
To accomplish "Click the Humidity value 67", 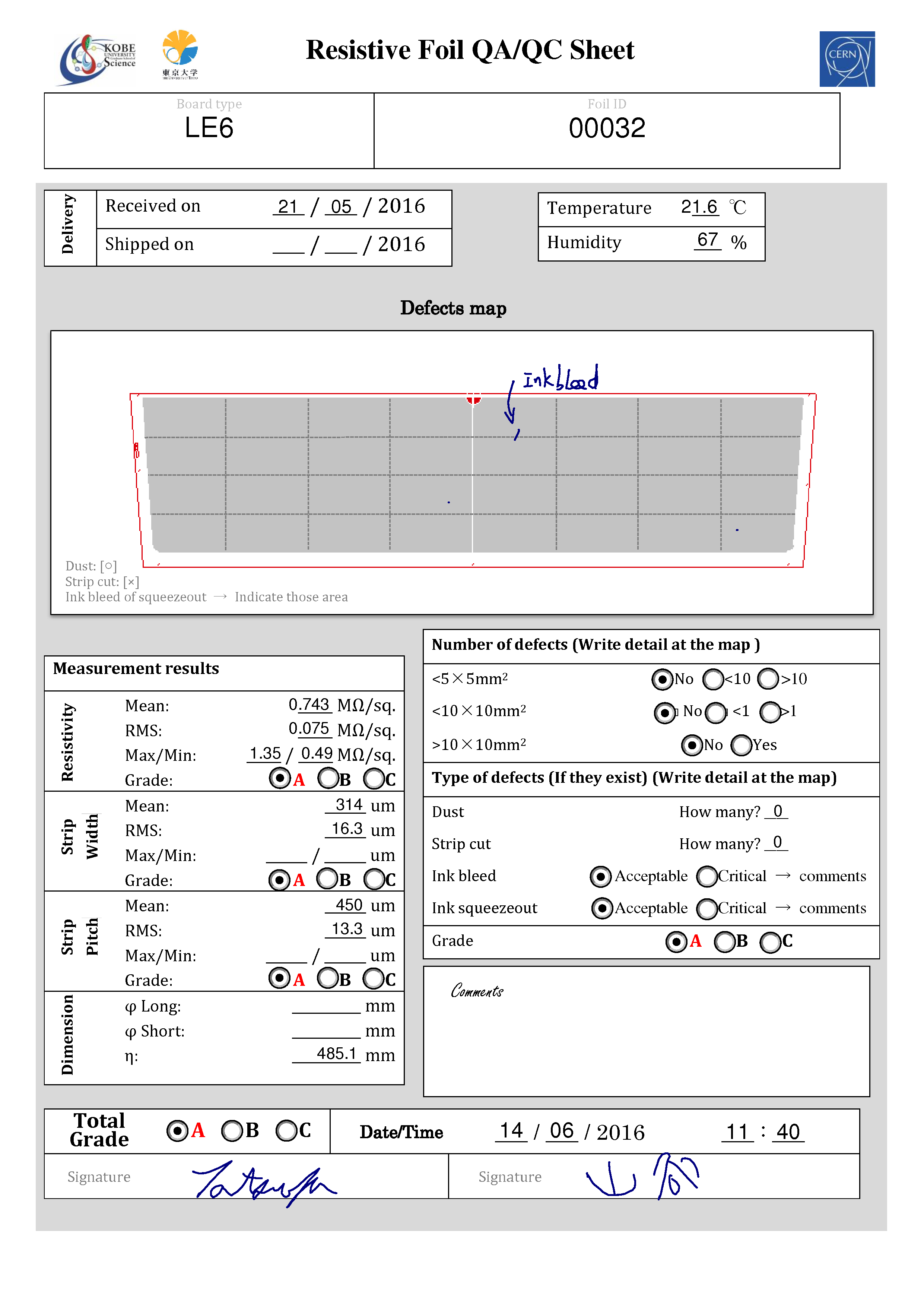I will [707, 240].
